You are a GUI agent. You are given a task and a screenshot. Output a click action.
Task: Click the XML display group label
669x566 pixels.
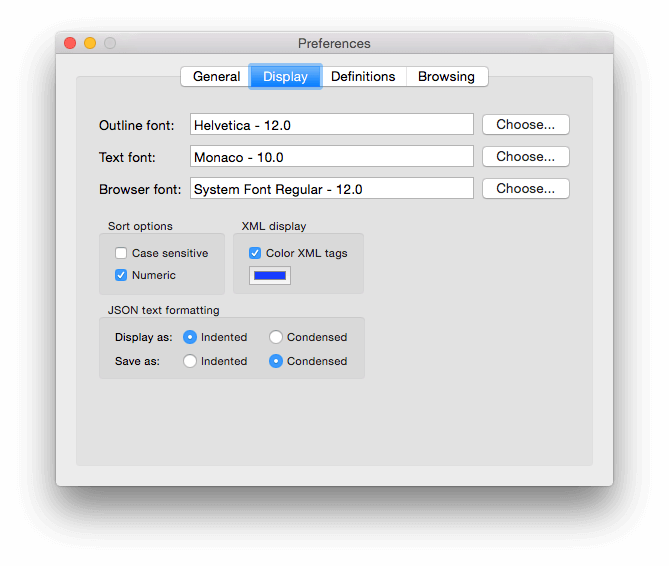(274, 226)
